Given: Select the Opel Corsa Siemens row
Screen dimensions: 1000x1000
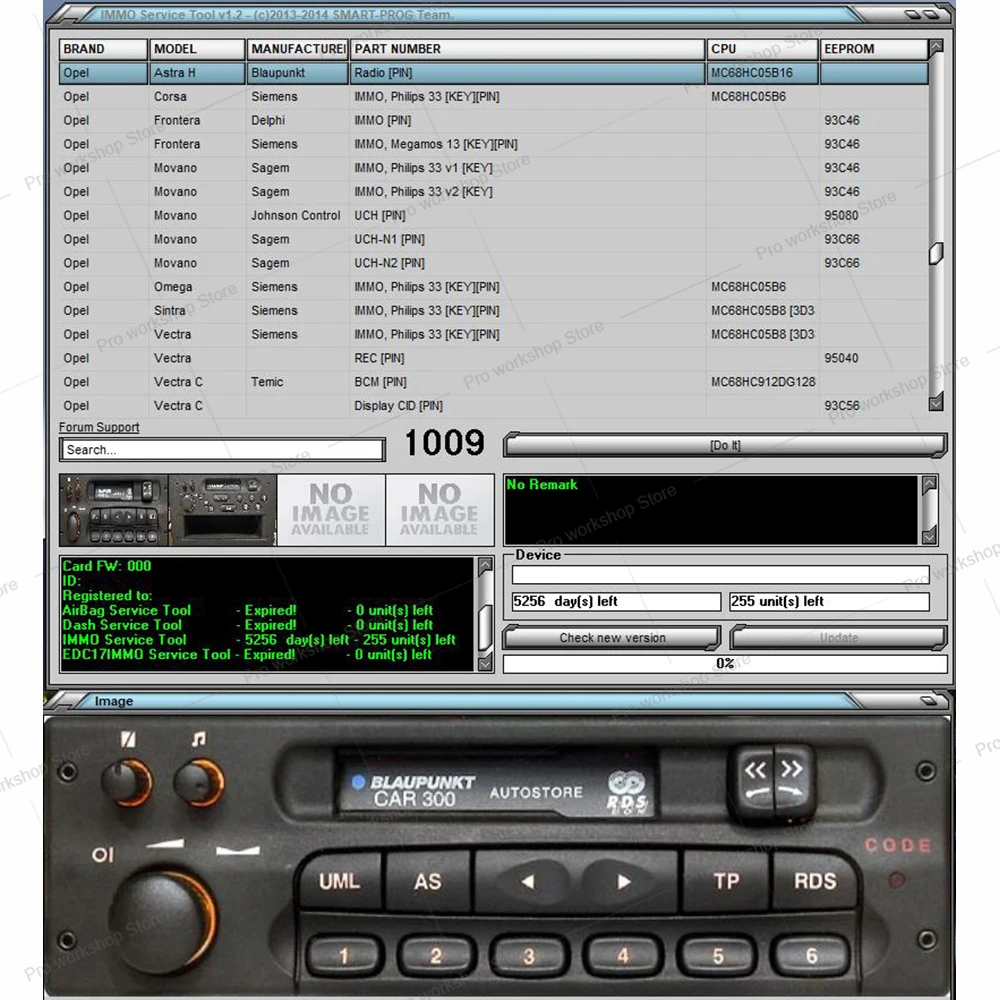Looking at the screenshot, I should 400,96.
